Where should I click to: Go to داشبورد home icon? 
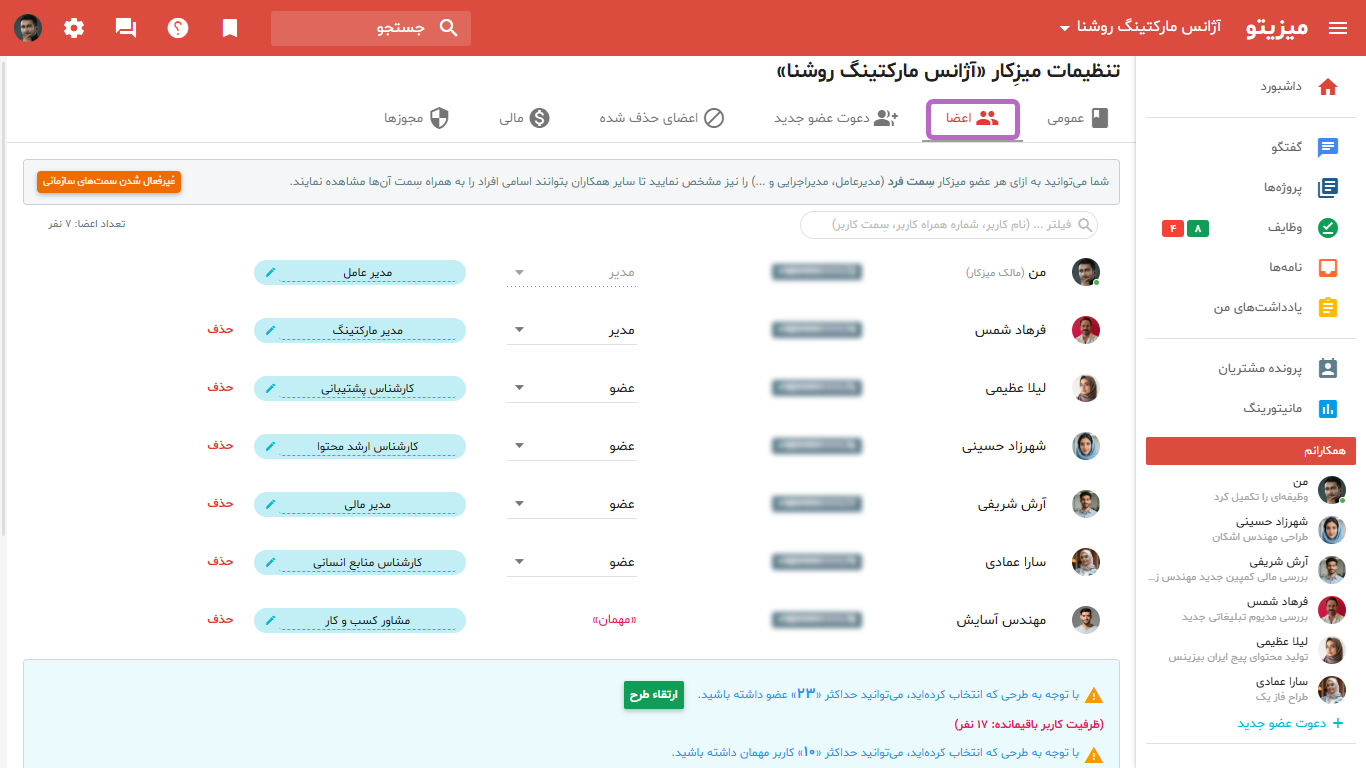[x=1328, y=87]
